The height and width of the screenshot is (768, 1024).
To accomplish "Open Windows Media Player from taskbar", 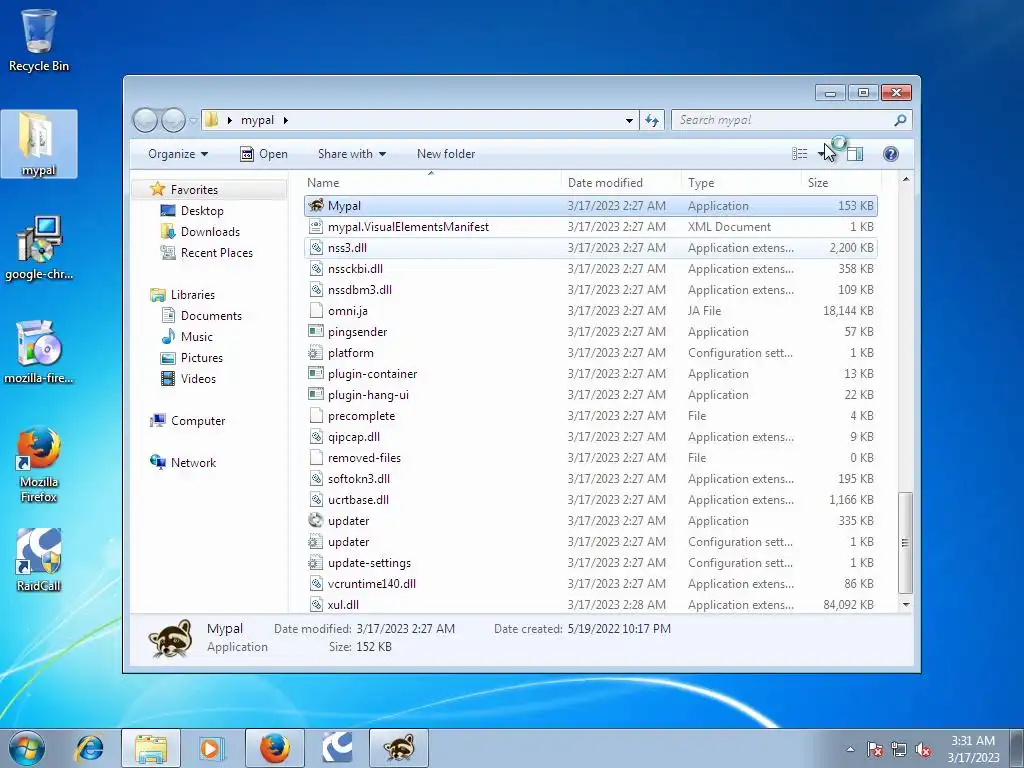I will tap(210, 748).
